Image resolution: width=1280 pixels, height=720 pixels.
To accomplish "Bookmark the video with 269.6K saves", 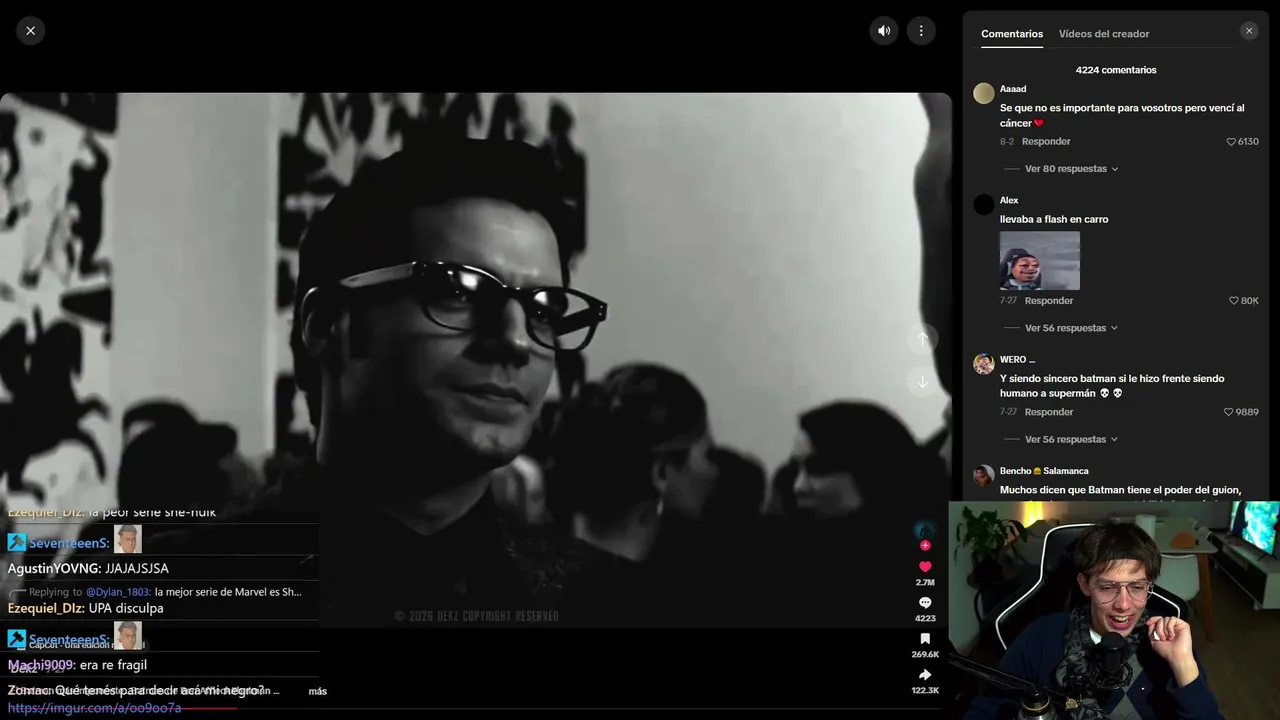I will click(925, 639).
